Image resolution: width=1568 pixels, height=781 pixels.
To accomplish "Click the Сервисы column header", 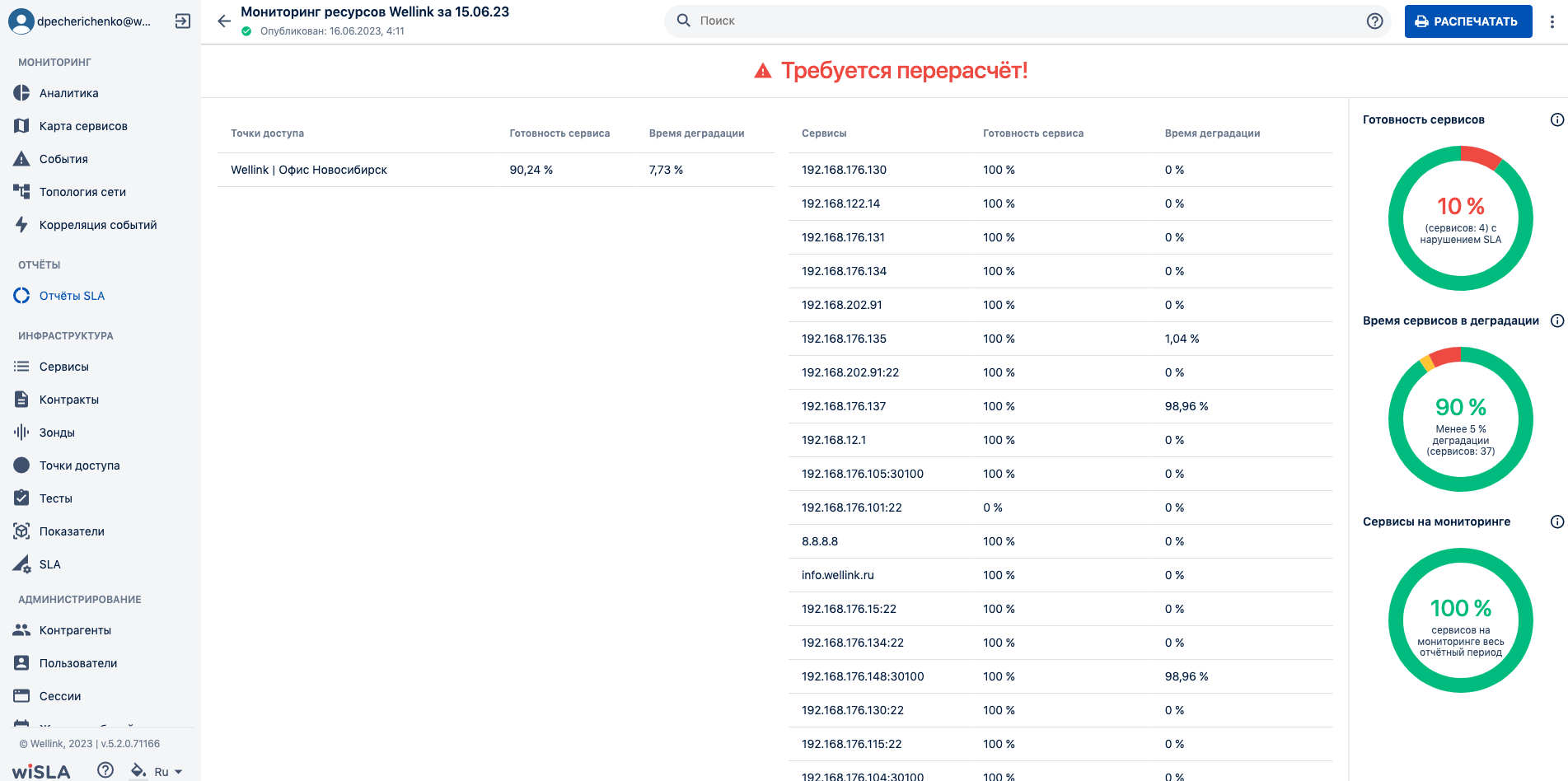I will (824, 133).
